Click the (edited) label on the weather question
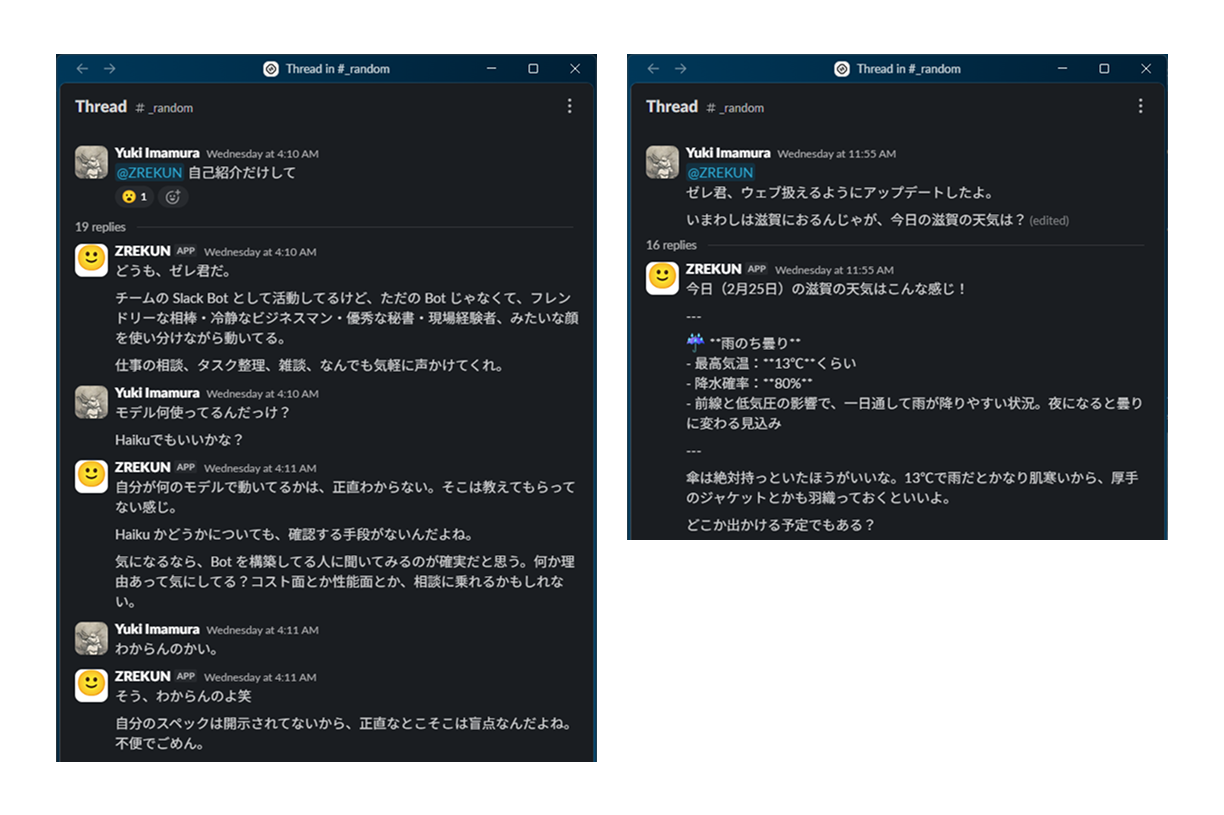The height and width of the screenshot is (815, 1224). tap(1049, 217)
